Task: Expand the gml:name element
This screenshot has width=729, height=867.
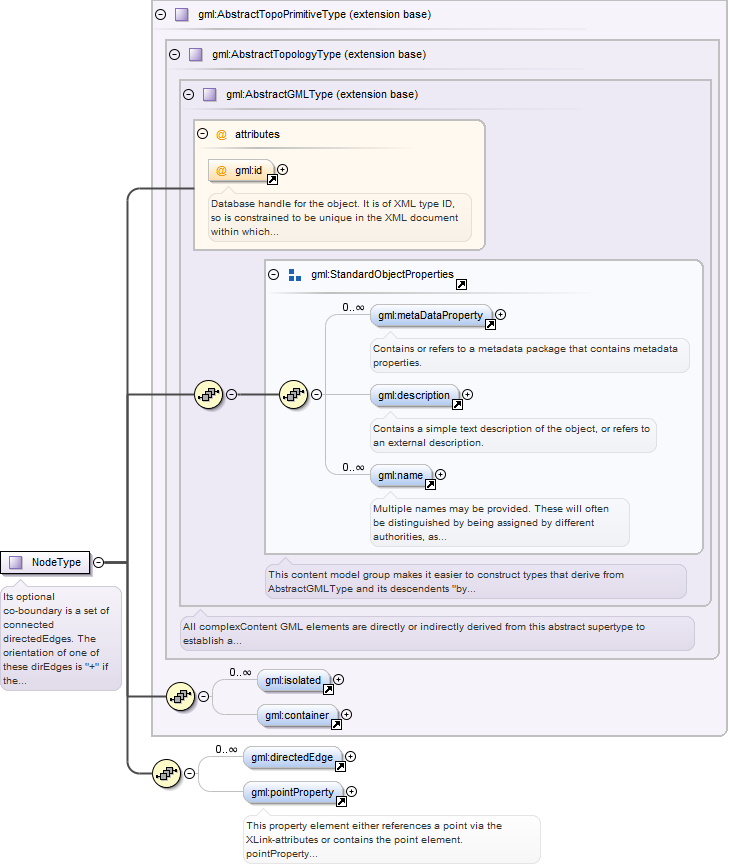Action: point(441,474)
